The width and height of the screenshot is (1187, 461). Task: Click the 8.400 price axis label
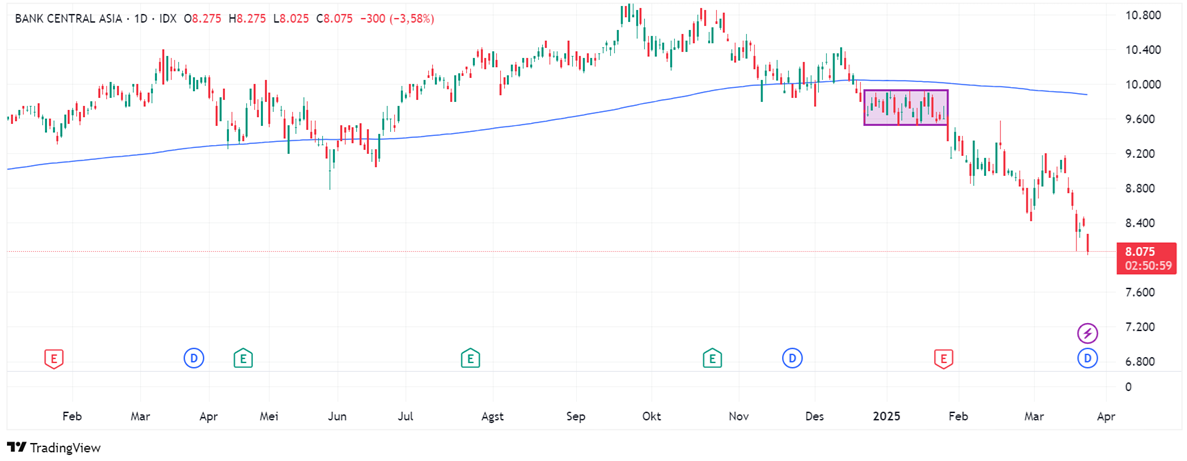point(1142,223)
